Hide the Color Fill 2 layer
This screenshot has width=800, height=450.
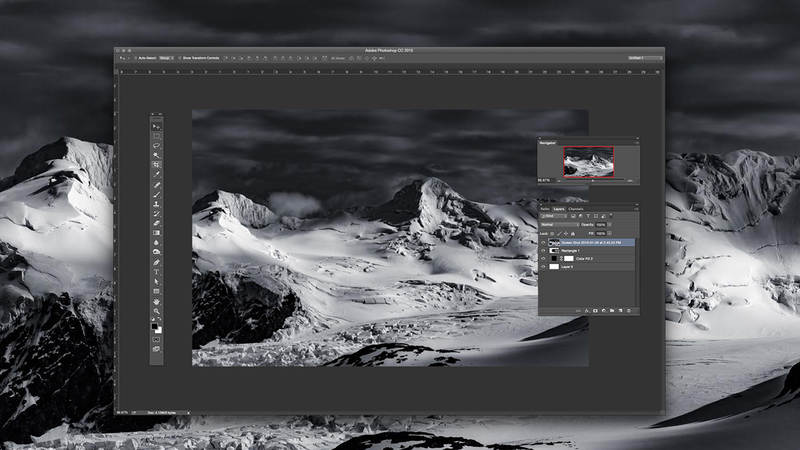[x=543, y=258]
